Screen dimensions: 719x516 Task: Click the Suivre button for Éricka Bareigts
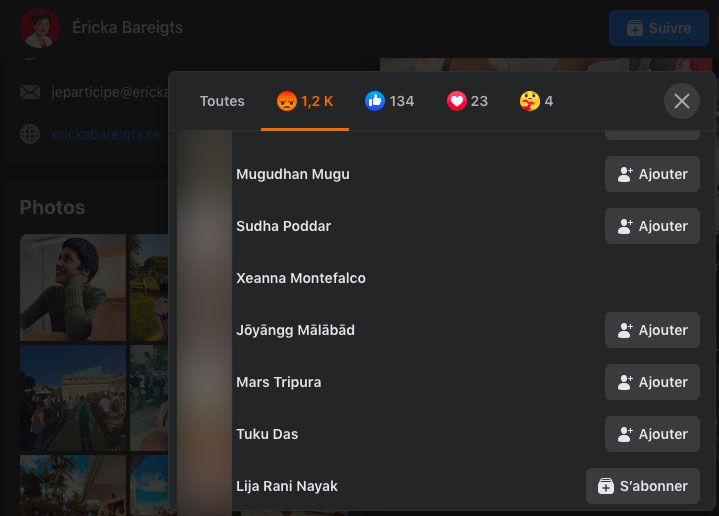click(658, 28)
